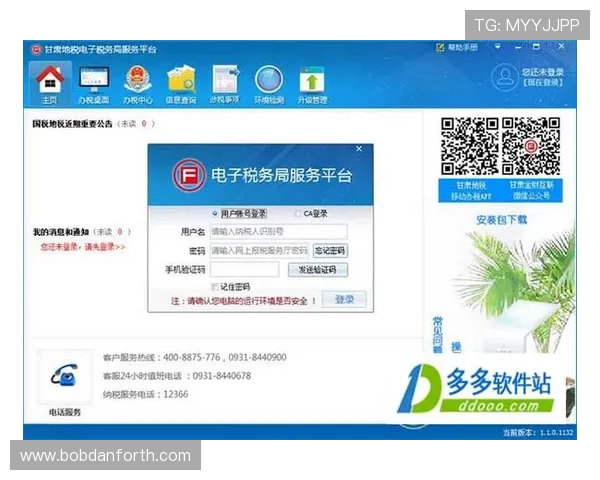Click the 登录 button in login dialog
This screenshot has height=480, width=600.
pos(344,299)
